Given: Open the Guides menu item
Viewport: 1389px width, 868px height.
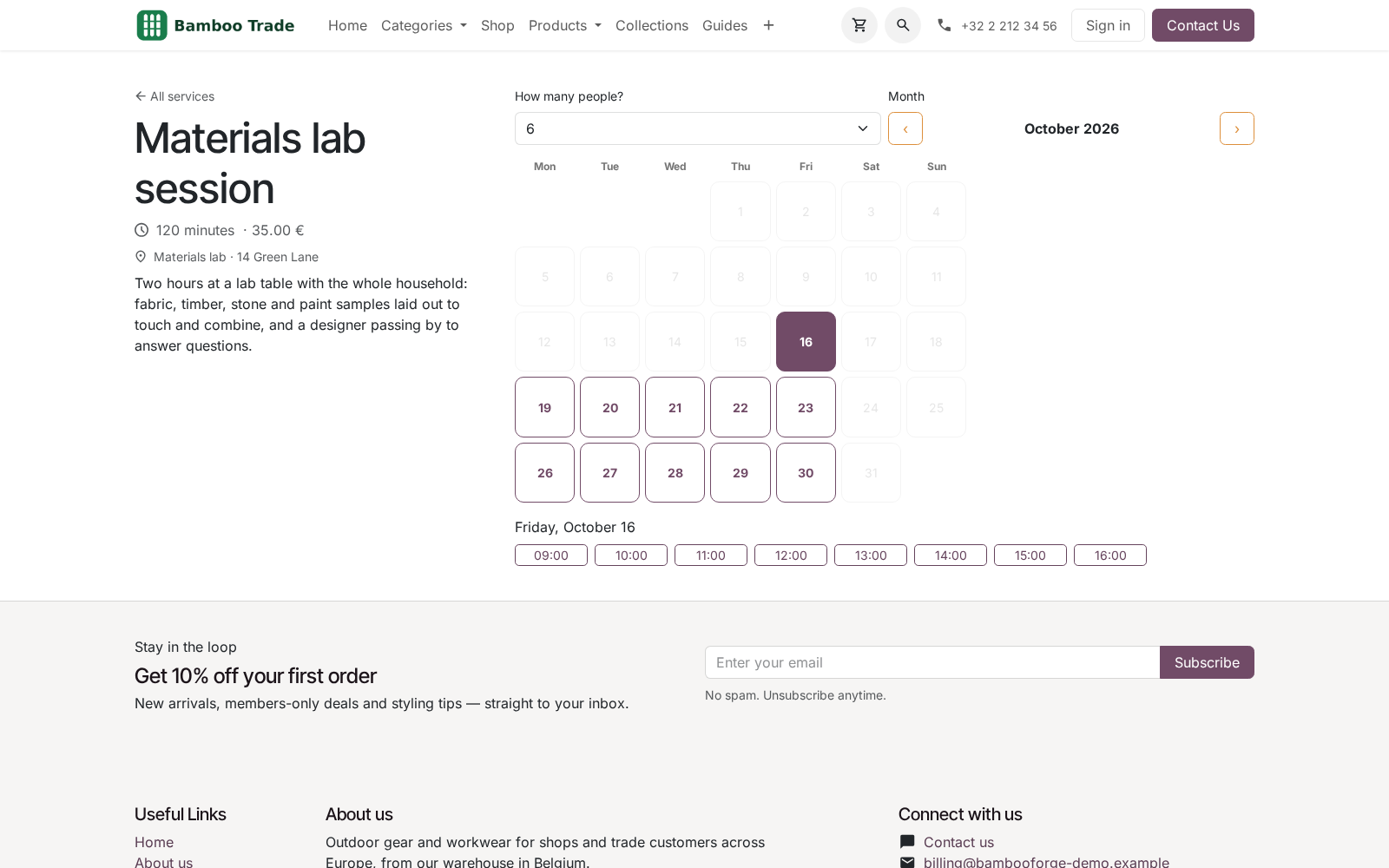Looking at the screenshot, I should click(x=725, y=25).
